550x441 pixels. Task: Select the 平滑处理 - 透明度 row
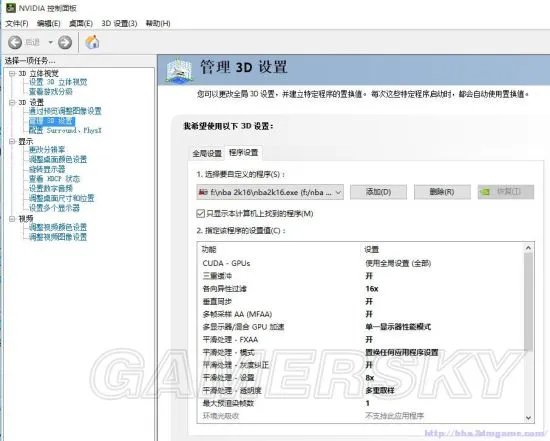coord(361,390)
